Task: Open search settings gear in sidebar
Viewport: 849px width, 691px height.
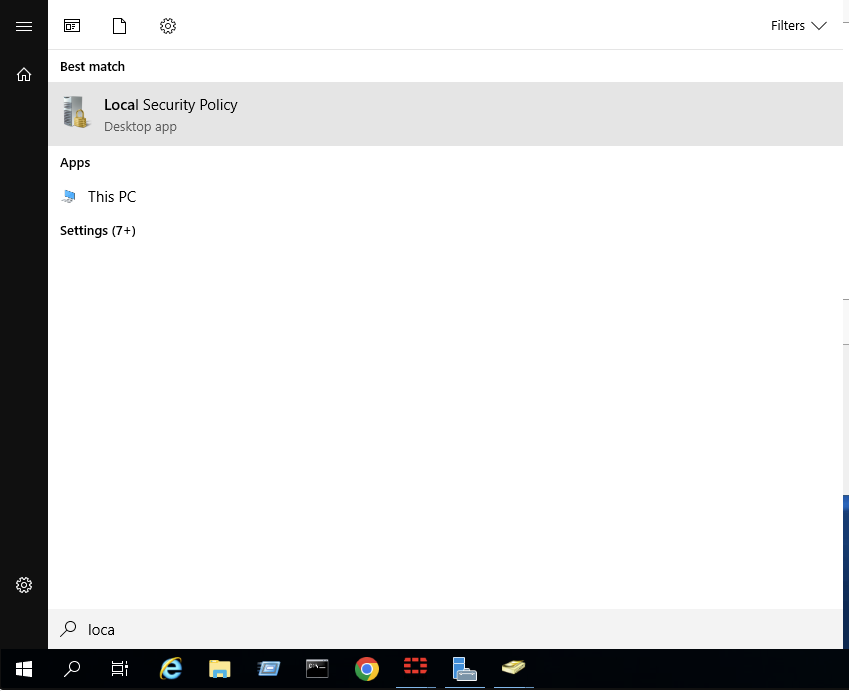Action: click(x=24, y=585)
